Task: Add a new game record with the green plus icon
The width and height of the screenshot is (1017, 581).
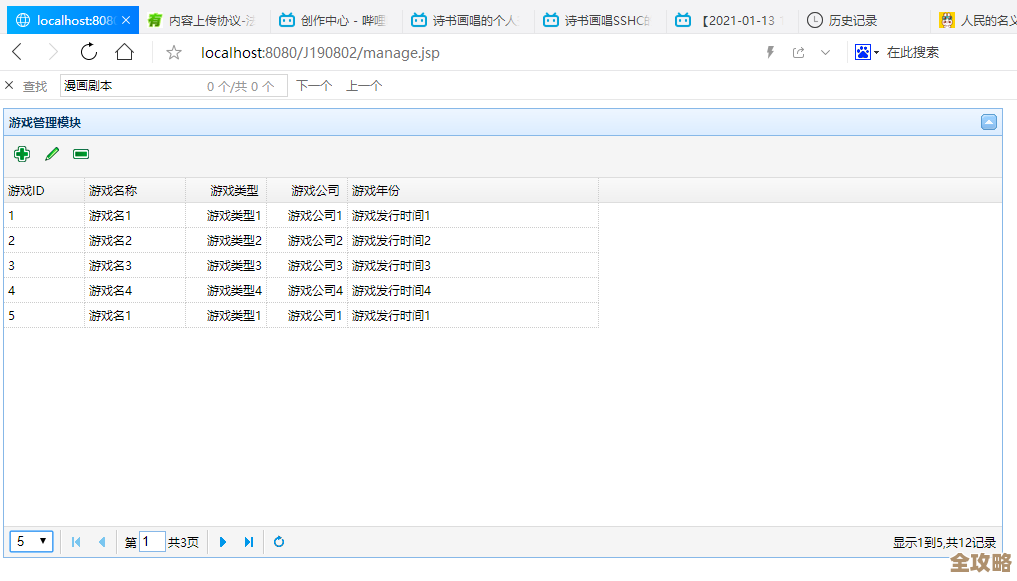Action: [x=21, y=154]
